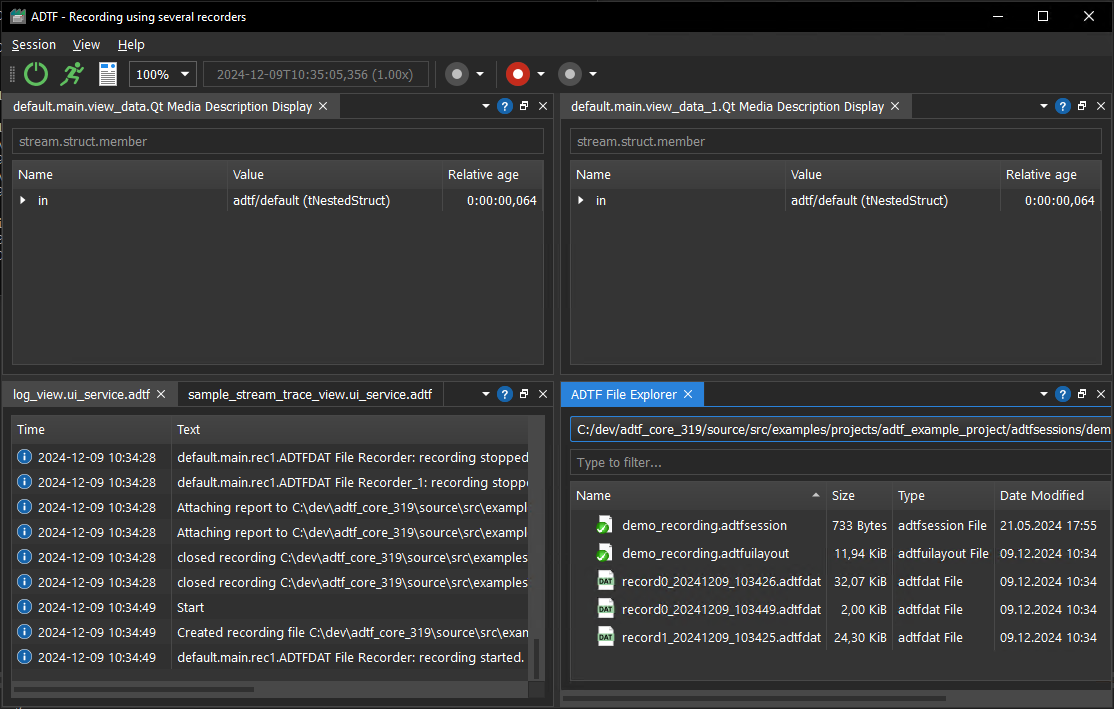Undock the ADTF File Explorer panel

1081,394
